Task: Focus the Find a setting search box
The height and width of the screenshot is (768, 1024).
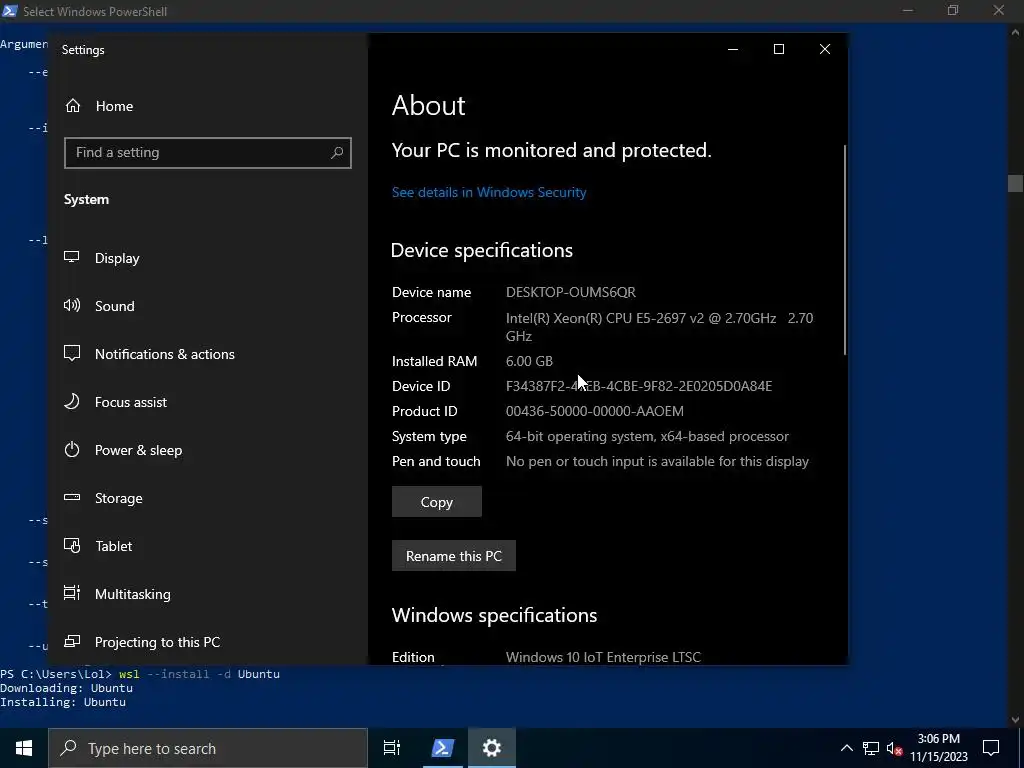Action: [x=208, y=153]
